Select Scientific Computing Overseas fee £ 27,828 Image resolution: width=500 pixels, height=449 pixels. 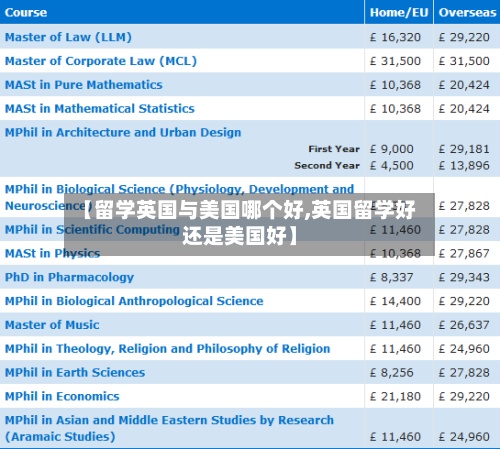(464, 230)
